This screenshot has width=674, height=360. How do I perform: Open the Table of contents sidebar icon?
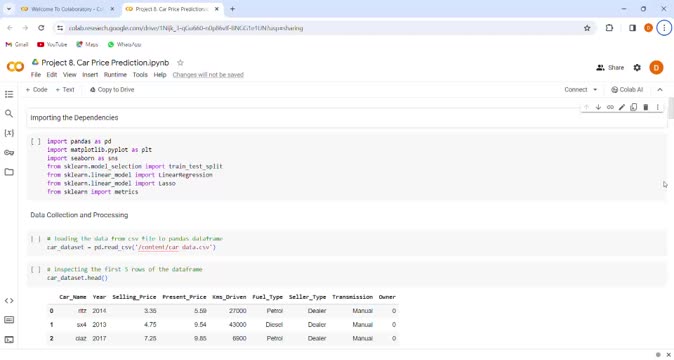[x=9, y=94]
